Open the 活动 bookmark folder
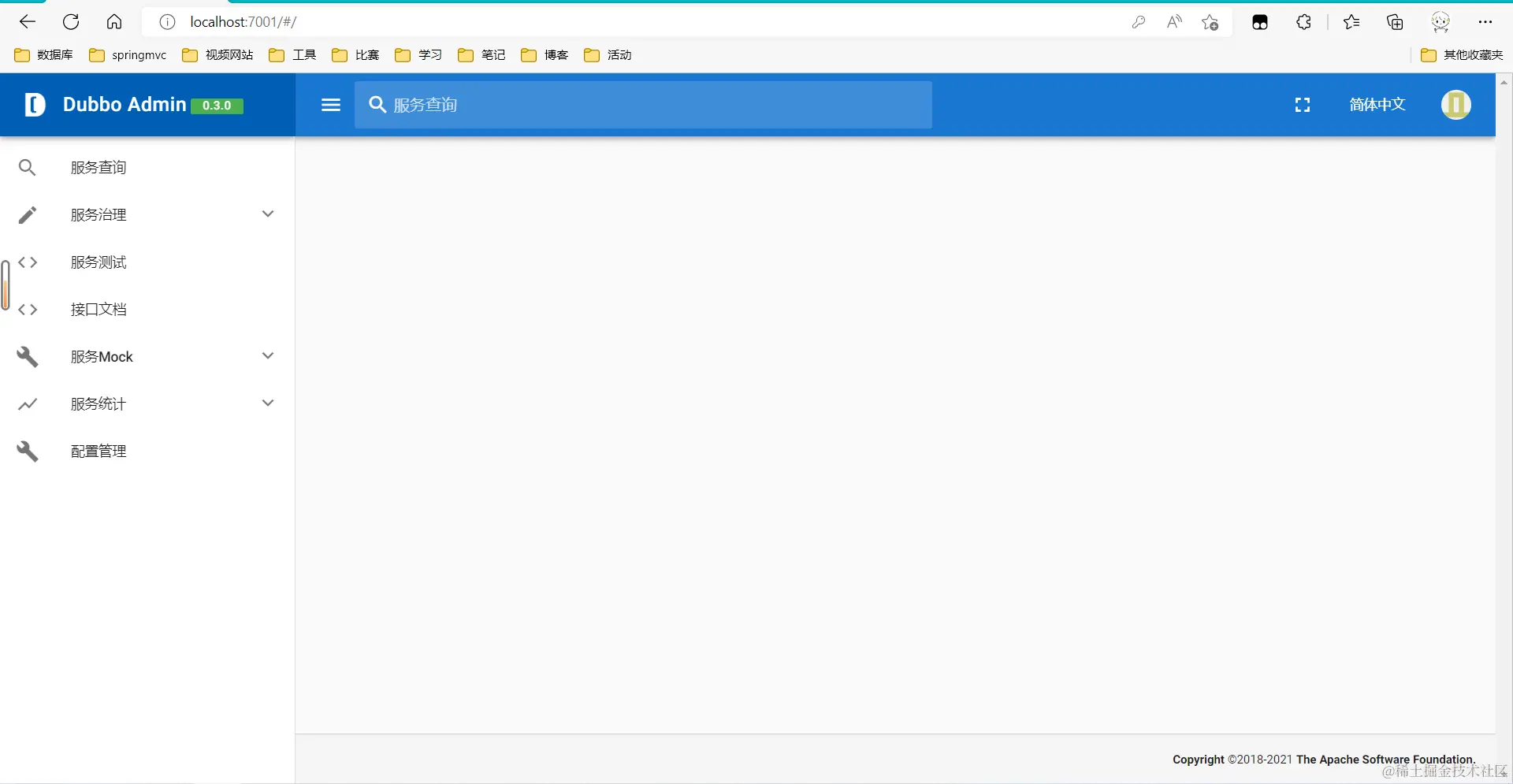The height and width of the screenshot is (784, 1513). click(x=608, y=55)
